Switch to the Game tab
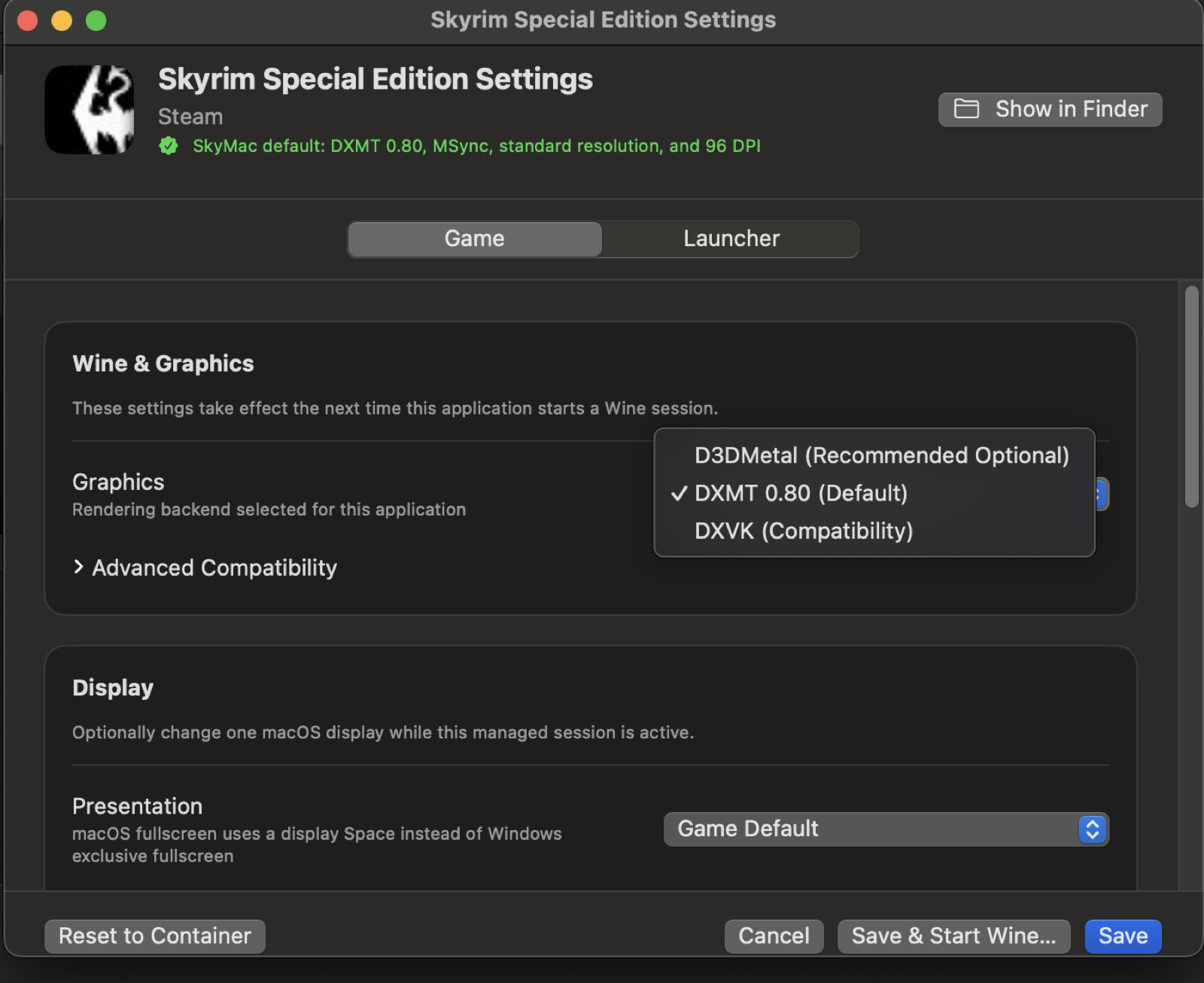This screenshot has width=1204, height=983. (x=474, y=239)
